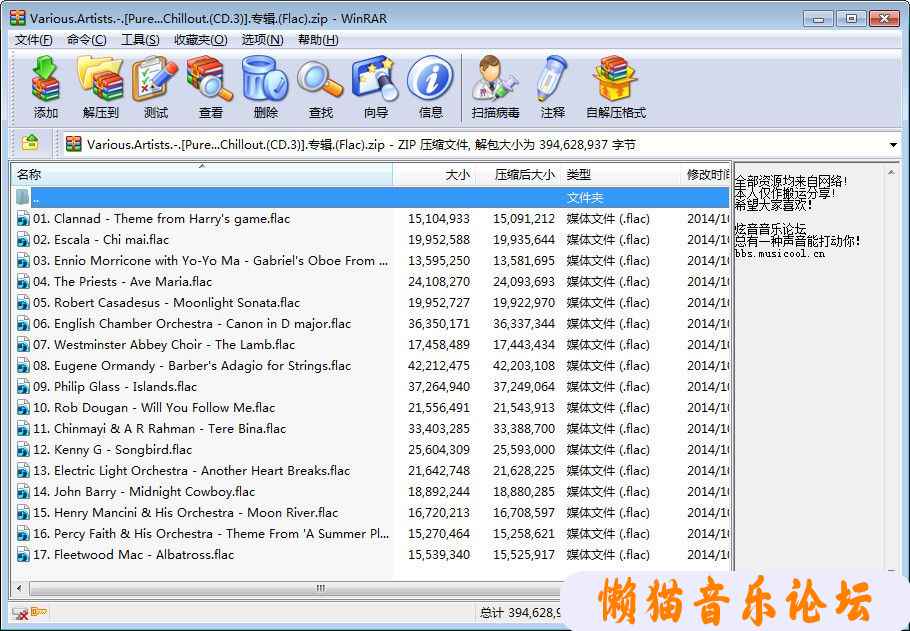The height and width of the screenshot is (631, 910).
Task: Sort by 类型 column header
Action: click(619, 175)
